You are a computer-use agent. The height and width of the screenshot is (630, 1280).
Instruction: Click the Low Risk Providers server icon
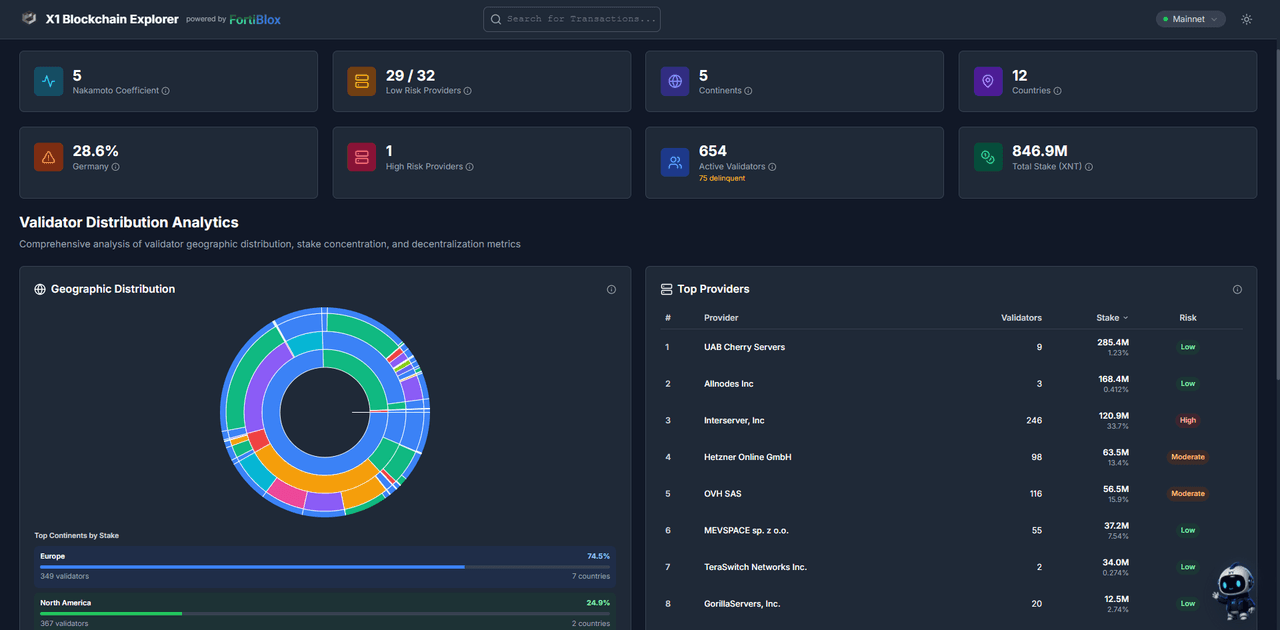362,81
